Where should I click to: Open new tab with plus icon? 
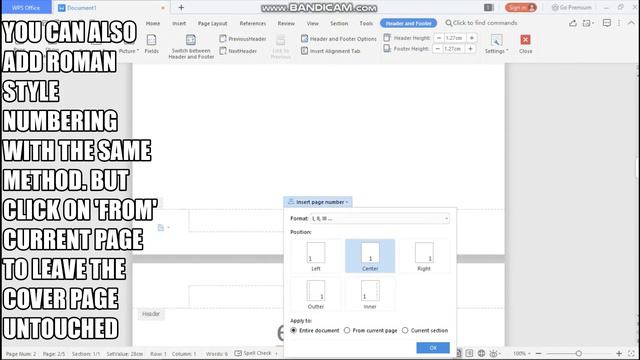(x=181, y=7)
